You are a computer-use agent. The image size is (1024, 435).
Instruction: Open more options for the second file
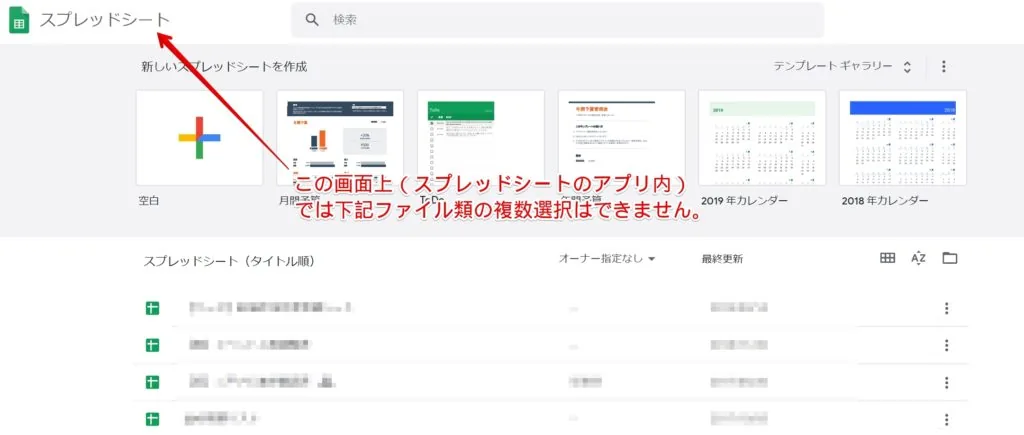click(946, 346)
